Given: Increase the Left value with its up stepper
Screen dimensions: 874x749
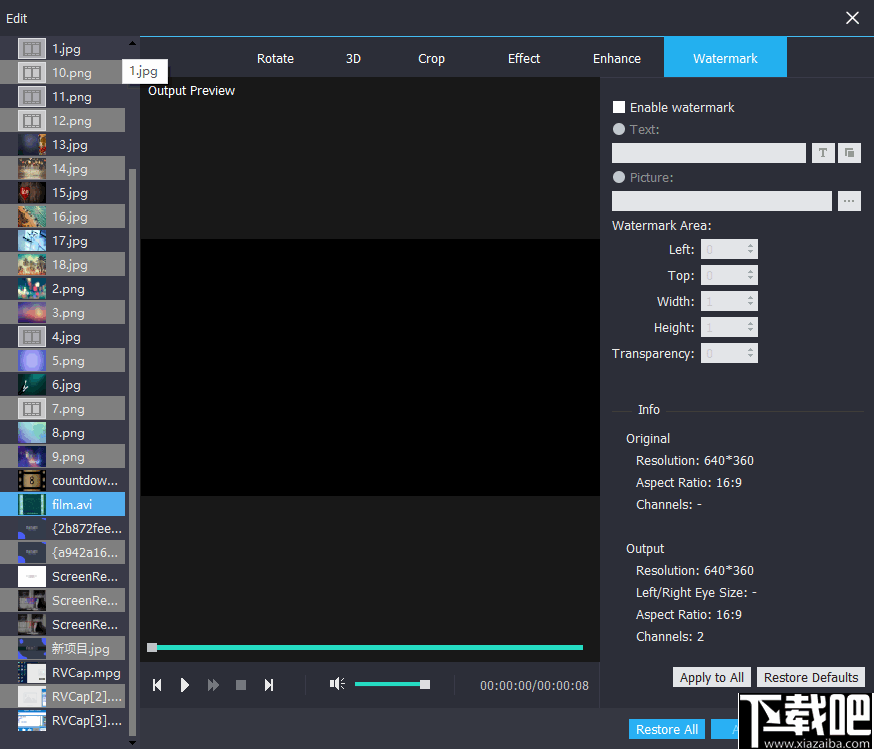Looking at the screenshot, I should click(752, 244).
